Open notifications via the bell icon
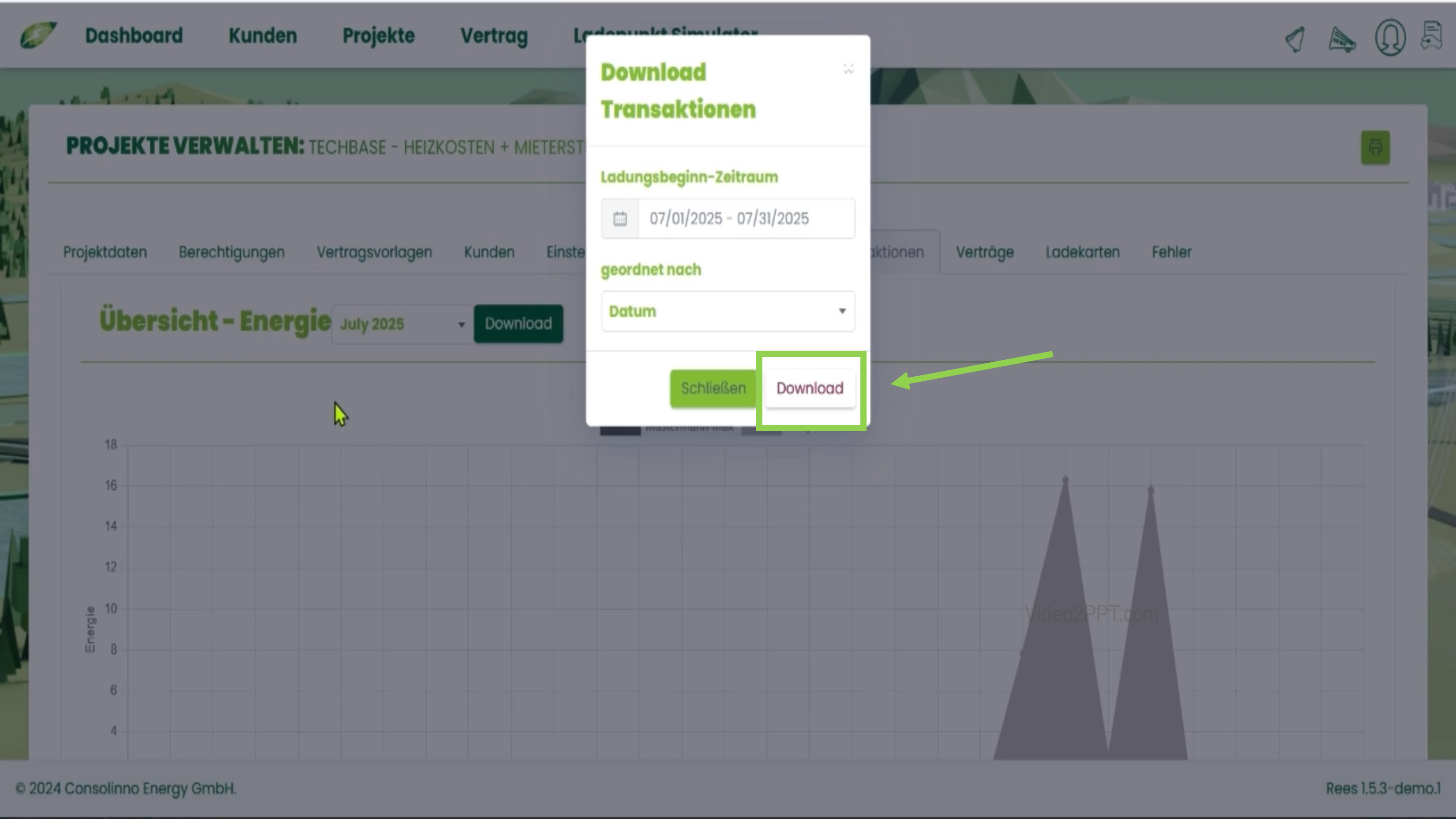Viewport: 1456px width, 819px height. coord(1295,39)
